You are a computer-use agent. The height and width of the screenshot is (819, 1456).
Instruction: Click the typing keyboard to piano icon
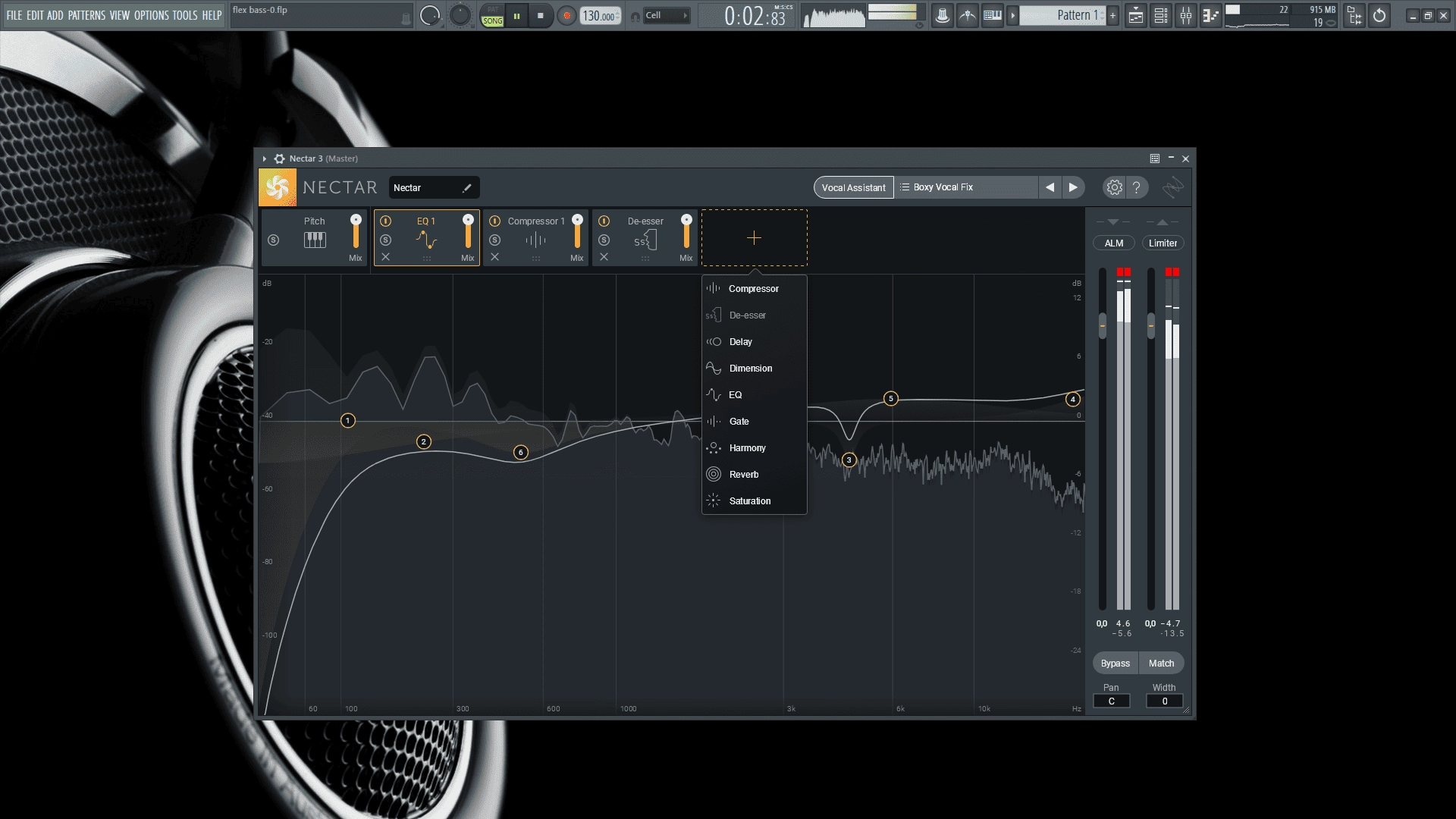[x=993, y=15]
